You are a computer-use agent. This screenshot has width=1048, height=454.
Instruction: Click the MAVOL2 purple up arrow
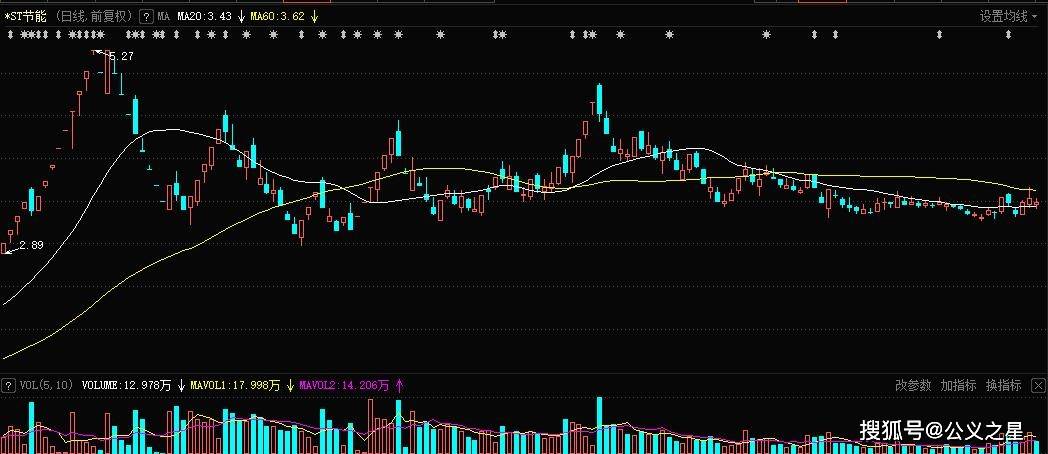[x=400, y=385]
